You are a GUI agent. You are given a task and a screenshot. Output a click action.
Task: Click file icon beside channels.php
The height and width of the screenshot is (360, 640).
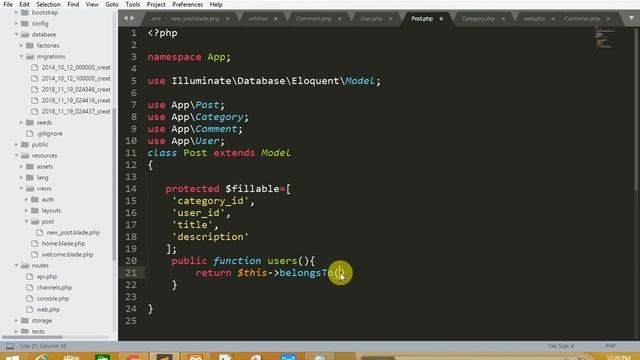tap(30, 287)
